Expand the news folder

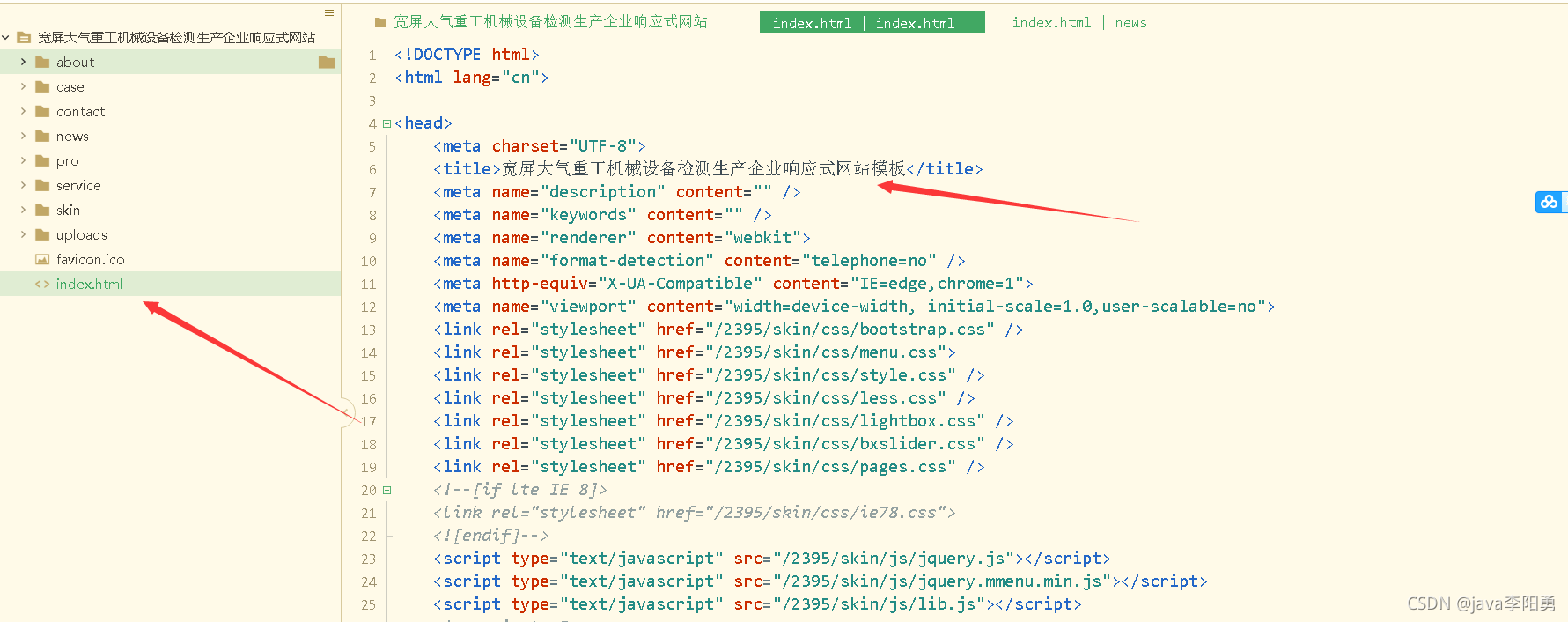(x=23, y=137)
